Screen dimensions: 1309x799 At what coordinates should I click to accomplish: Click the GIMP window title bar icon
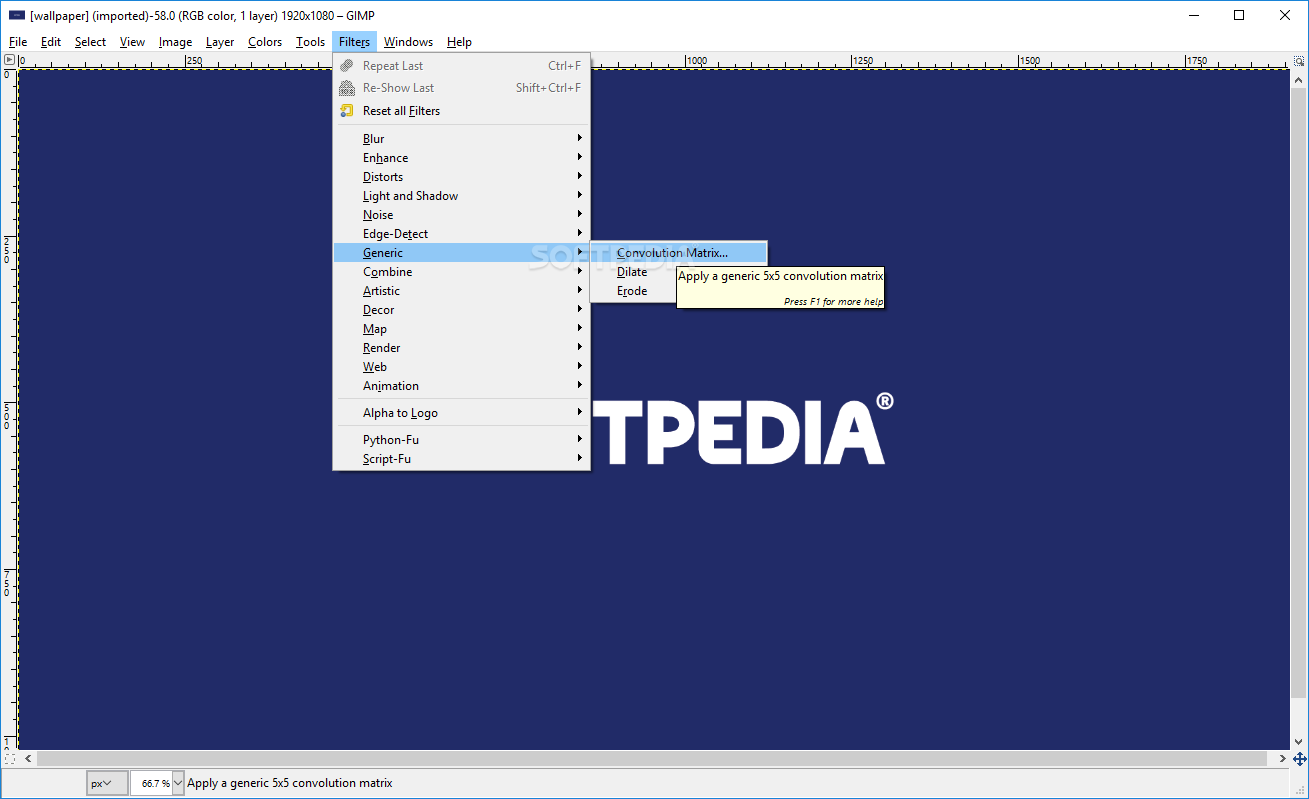pyautogui.click(x=17, y=15)
